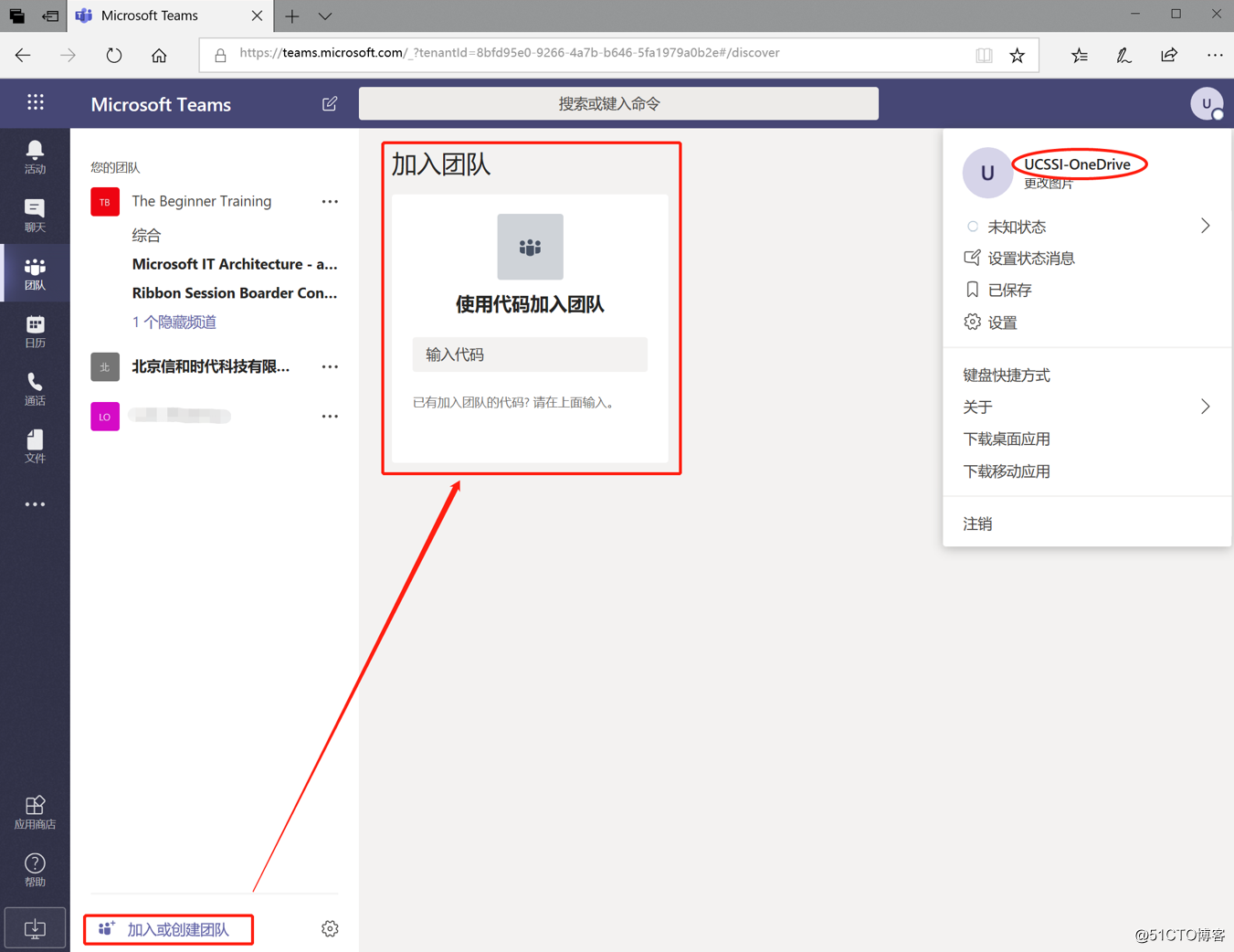Open manage teams gear icon
Screen dimensions: 1234x952
click(330, 929)
